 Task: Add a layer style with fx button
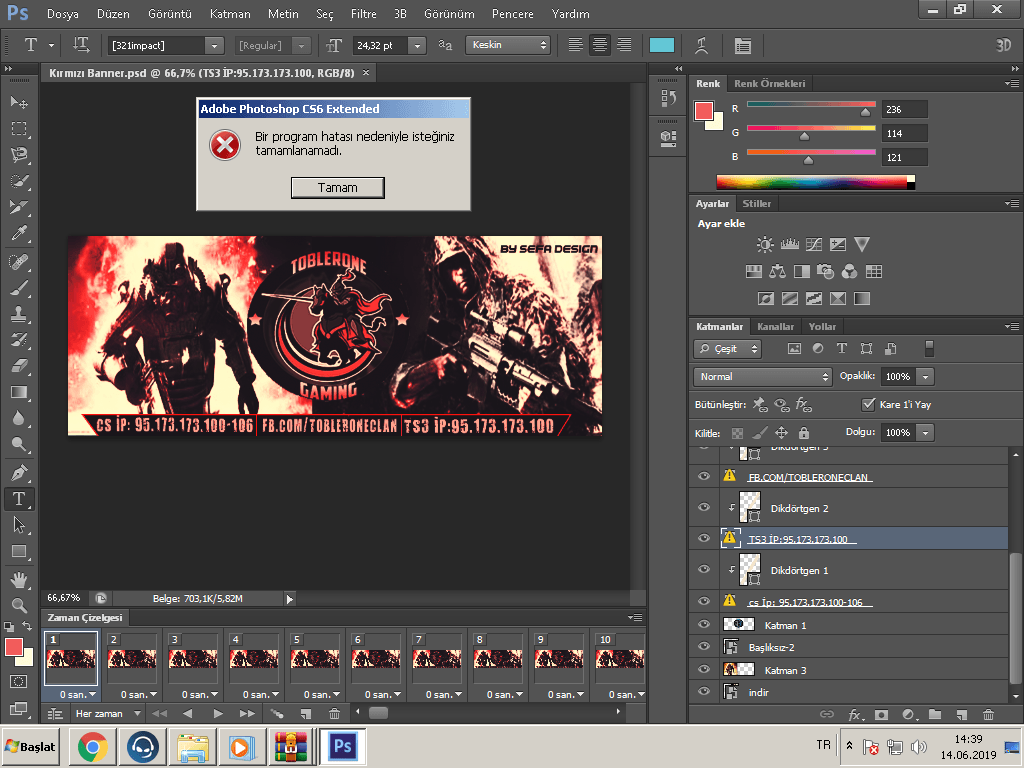point(856,714)
